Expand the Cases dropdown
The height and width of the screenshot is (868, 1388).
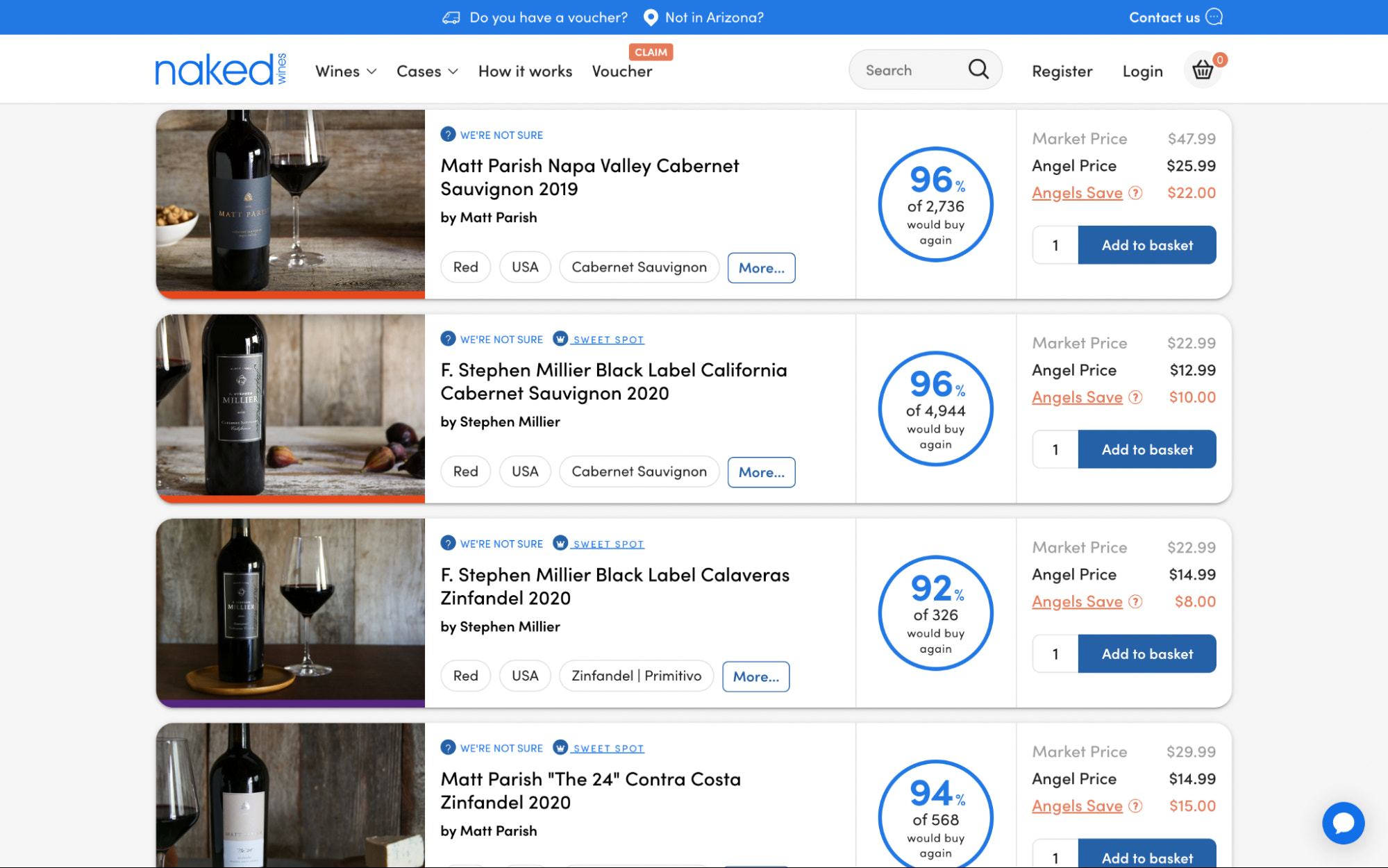[x=426, y=71]
